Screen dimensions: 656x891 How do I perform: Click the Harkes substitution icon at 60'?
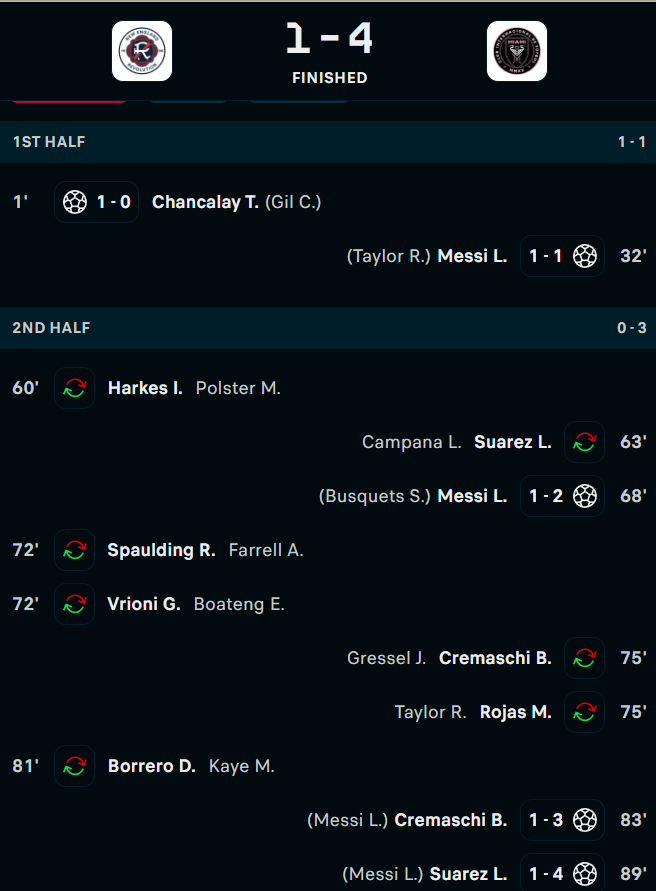point(74,388)
